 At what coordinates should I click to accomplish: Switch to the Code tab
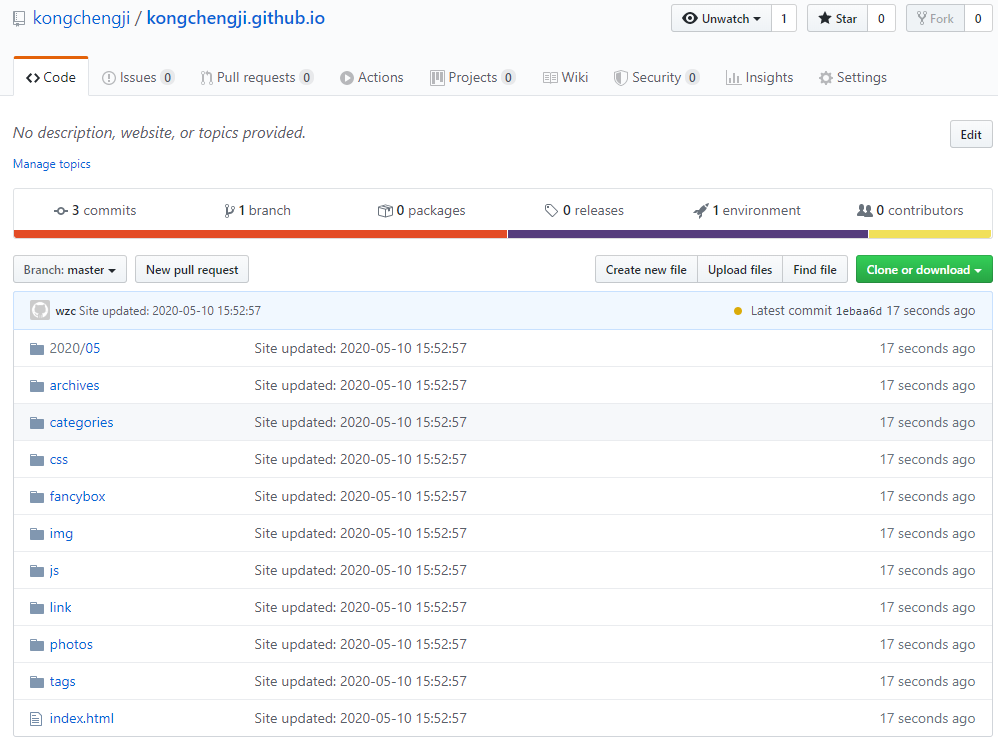tap(51, 77)
